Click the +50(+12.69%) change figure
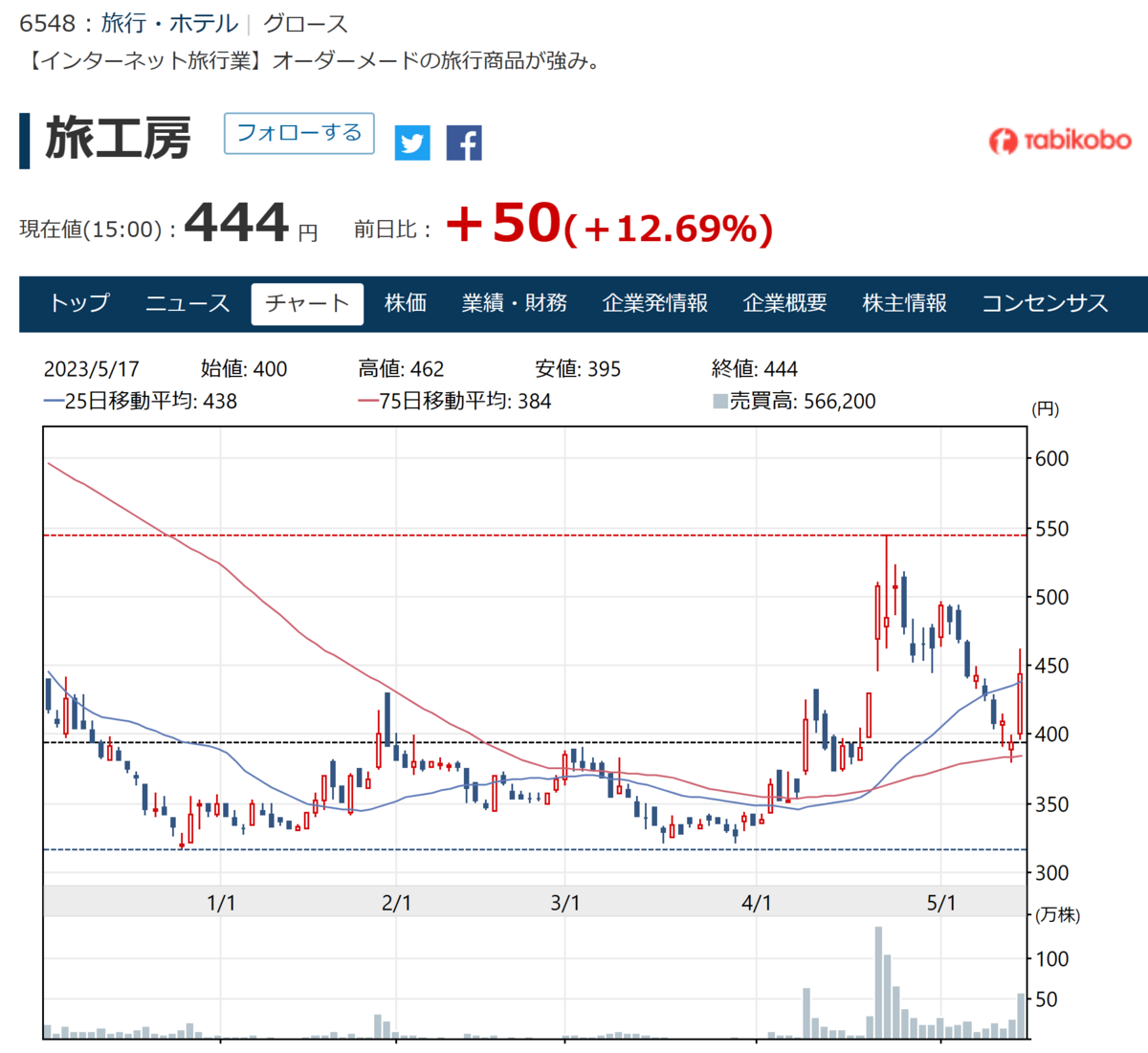 (609, 224)
